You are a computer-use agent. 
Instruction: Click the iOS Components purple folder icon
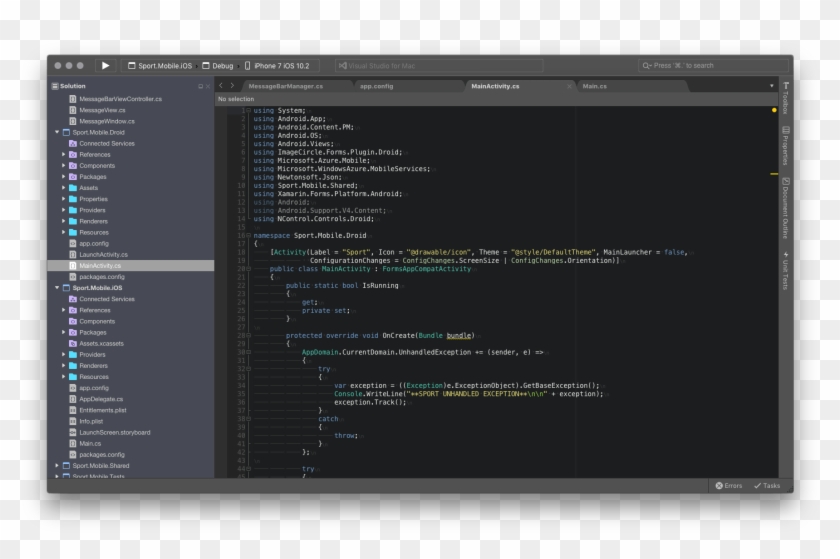[x=73, y=322]
